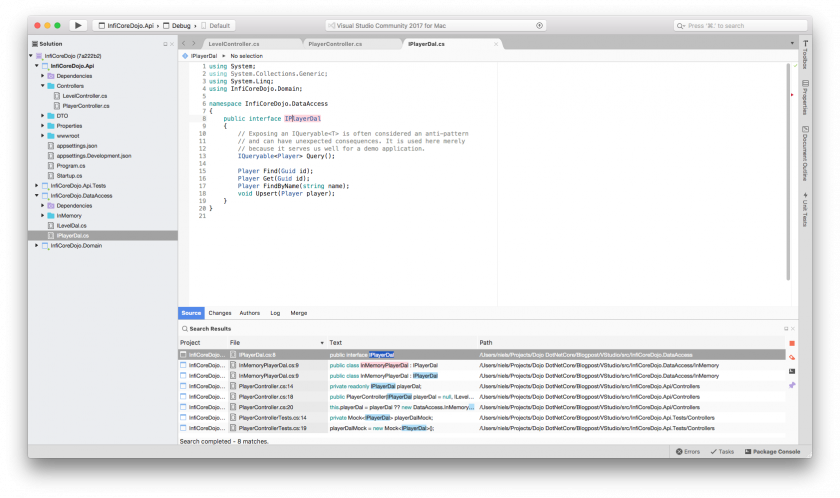The width and height of the screenshot is (840, 498).
Task: Open the Merge view tab
Action: (x=298, y=313)
